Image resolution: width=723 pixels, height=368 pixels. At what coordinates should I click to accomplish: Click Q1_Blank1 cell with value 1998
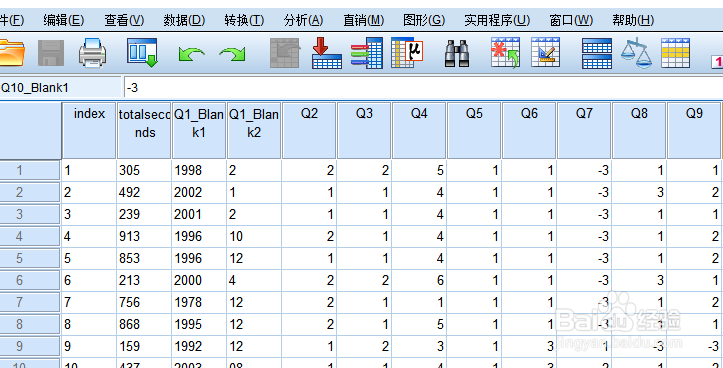pos(199,171)
